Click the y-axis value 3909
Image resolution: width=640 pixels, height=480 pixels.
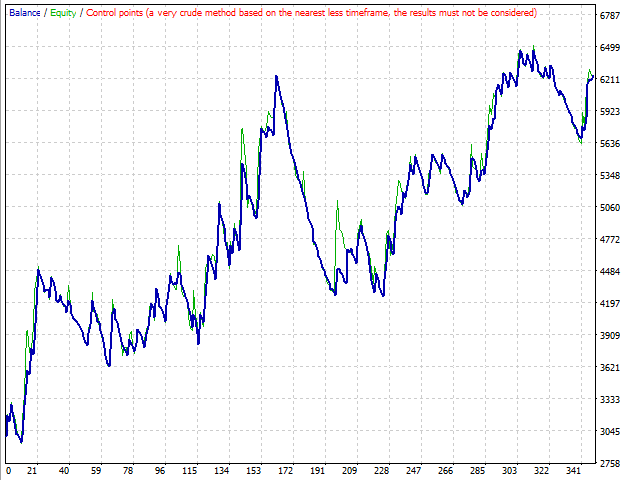click(610, 336)
